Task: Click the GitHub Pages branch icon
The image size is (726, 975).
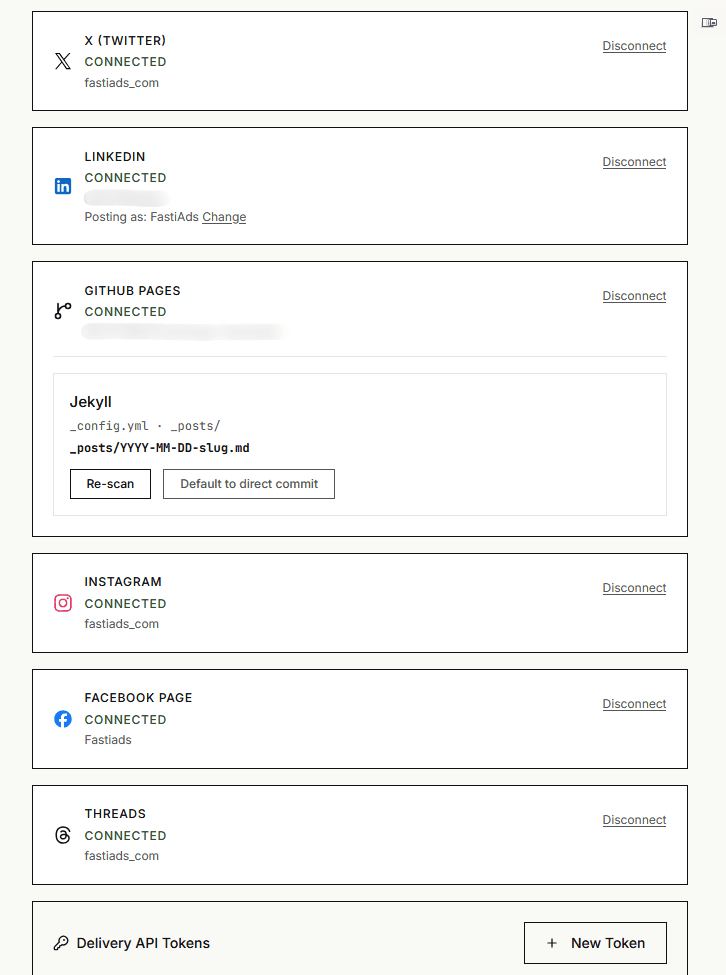Action: tap(63, 311)
